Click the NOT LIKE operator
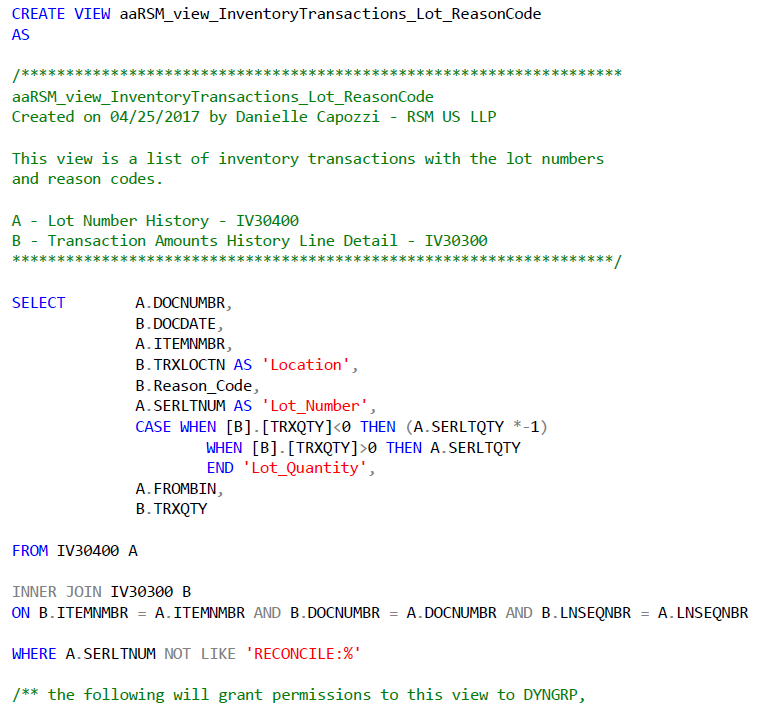 click(206, 654)
